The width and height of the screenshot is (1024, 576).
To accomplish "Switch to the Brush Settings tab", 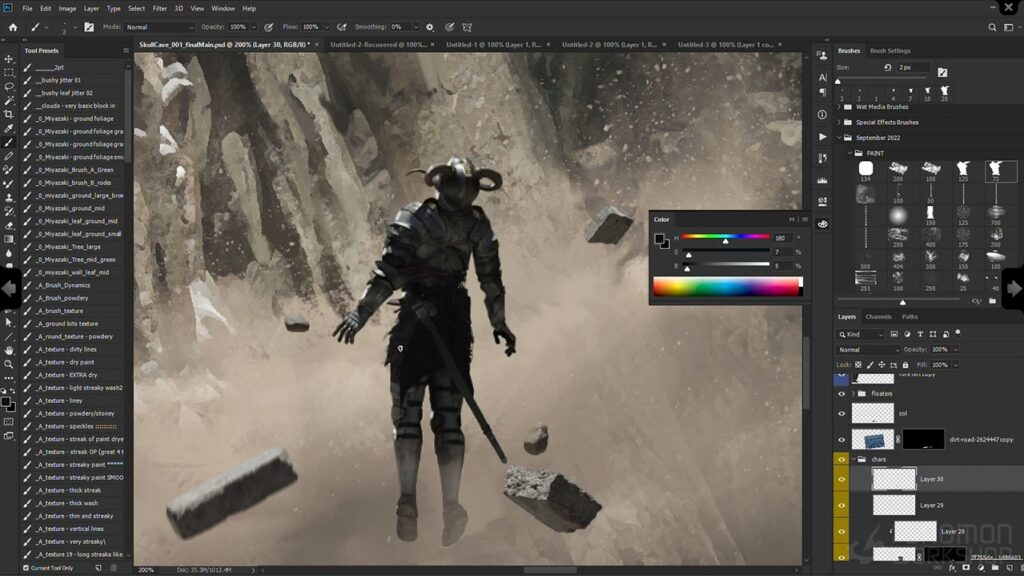I will [x=890, y=50].
